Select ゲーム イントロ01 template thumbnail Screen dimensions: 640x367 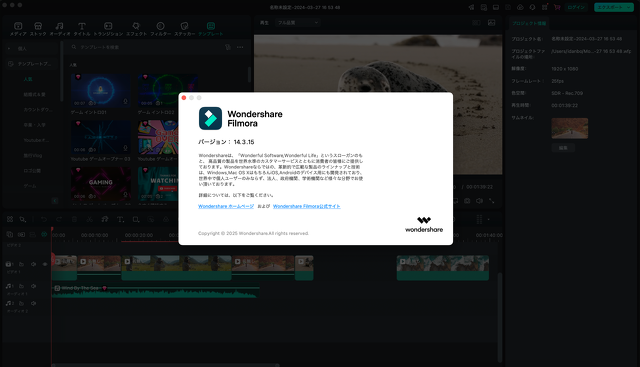coord(101,90)
